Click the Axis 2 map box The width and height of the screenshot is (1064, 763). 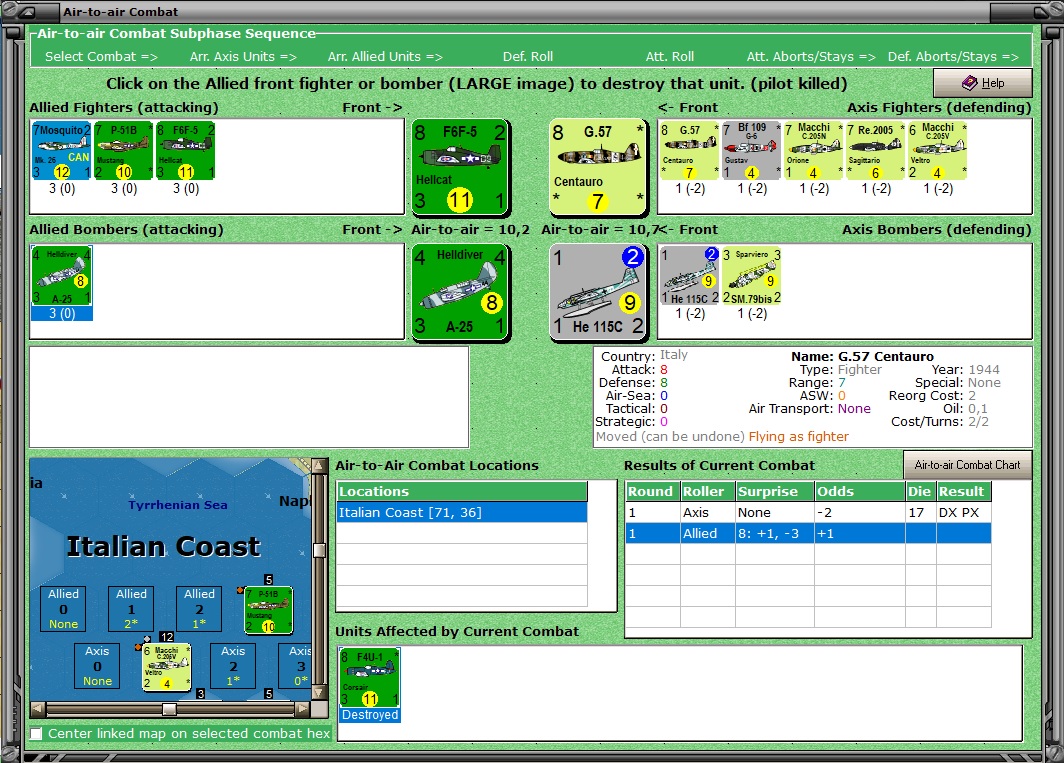point(233,666)
